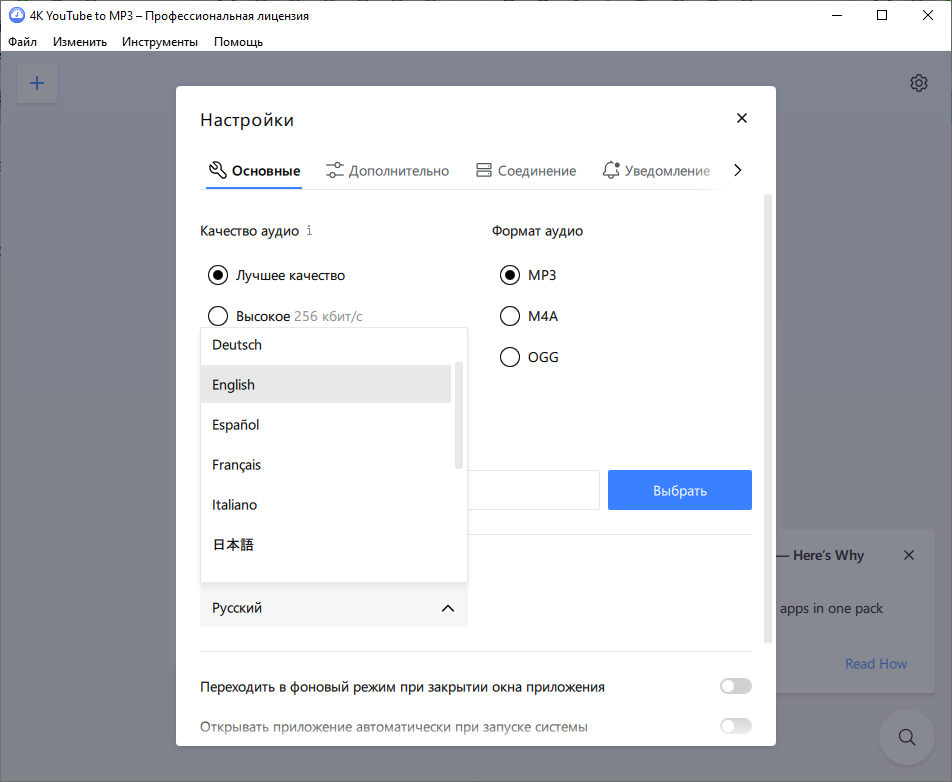
Task: Switch to Соединение tab
Action: point(526,171)
